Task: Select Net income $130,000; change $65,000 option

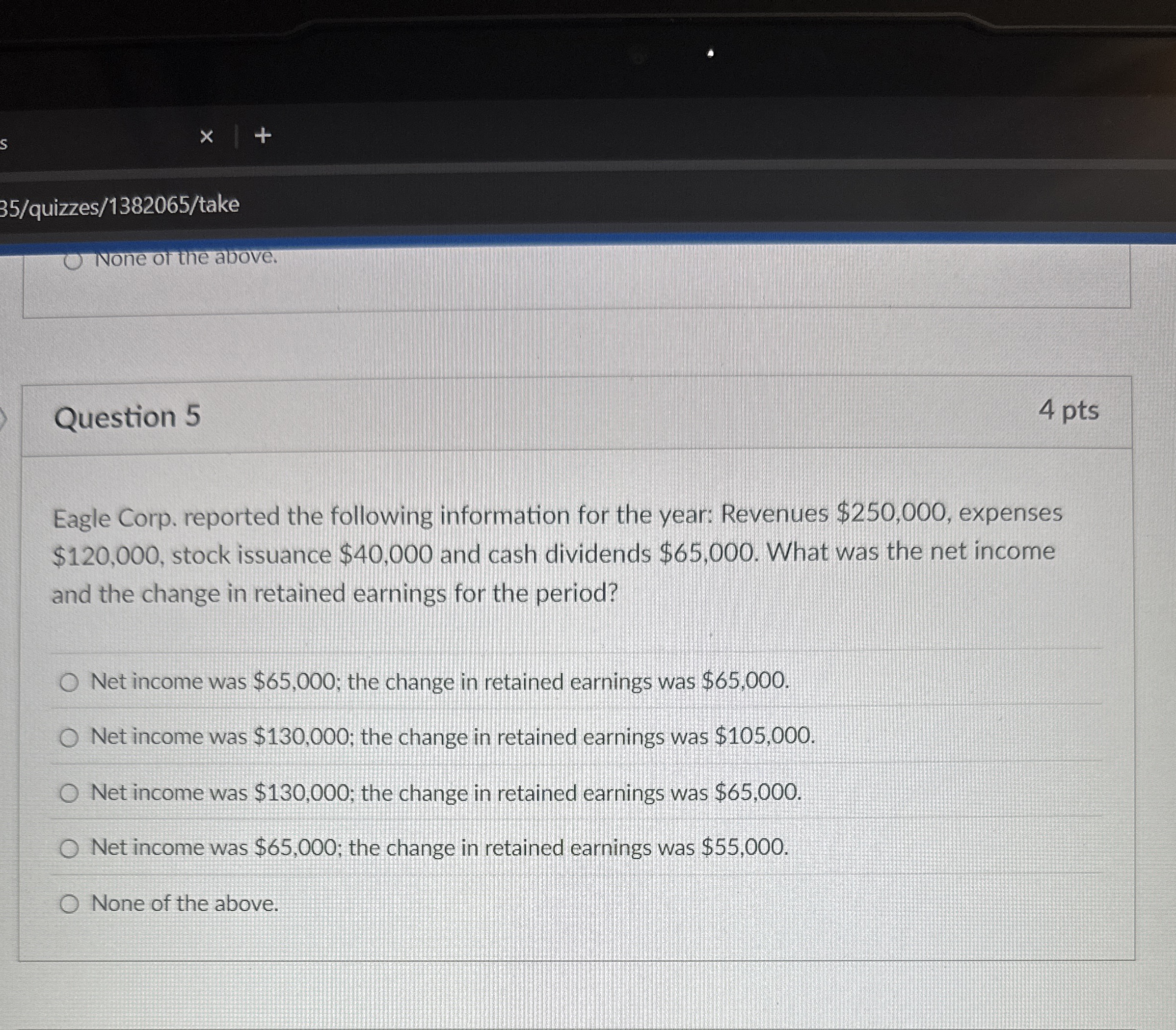Action: (69, 794)
